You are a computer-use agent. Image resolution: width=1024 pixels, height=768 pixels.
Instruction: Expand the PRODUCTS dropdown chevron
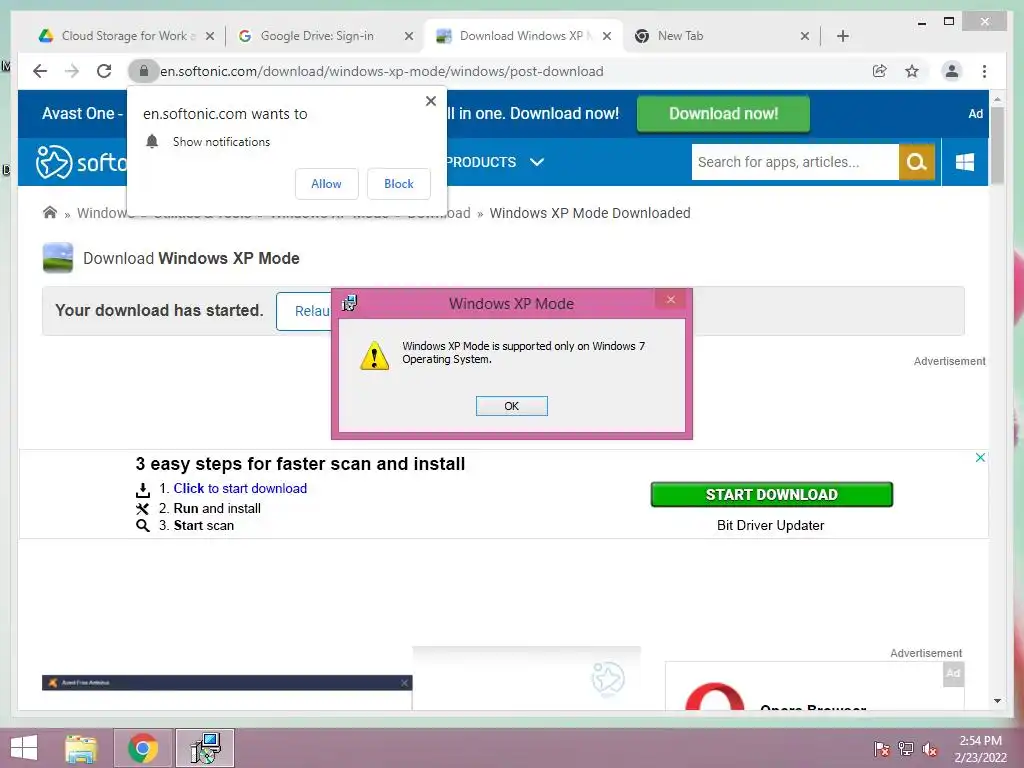pyautogui.click(x=537, y=162)
